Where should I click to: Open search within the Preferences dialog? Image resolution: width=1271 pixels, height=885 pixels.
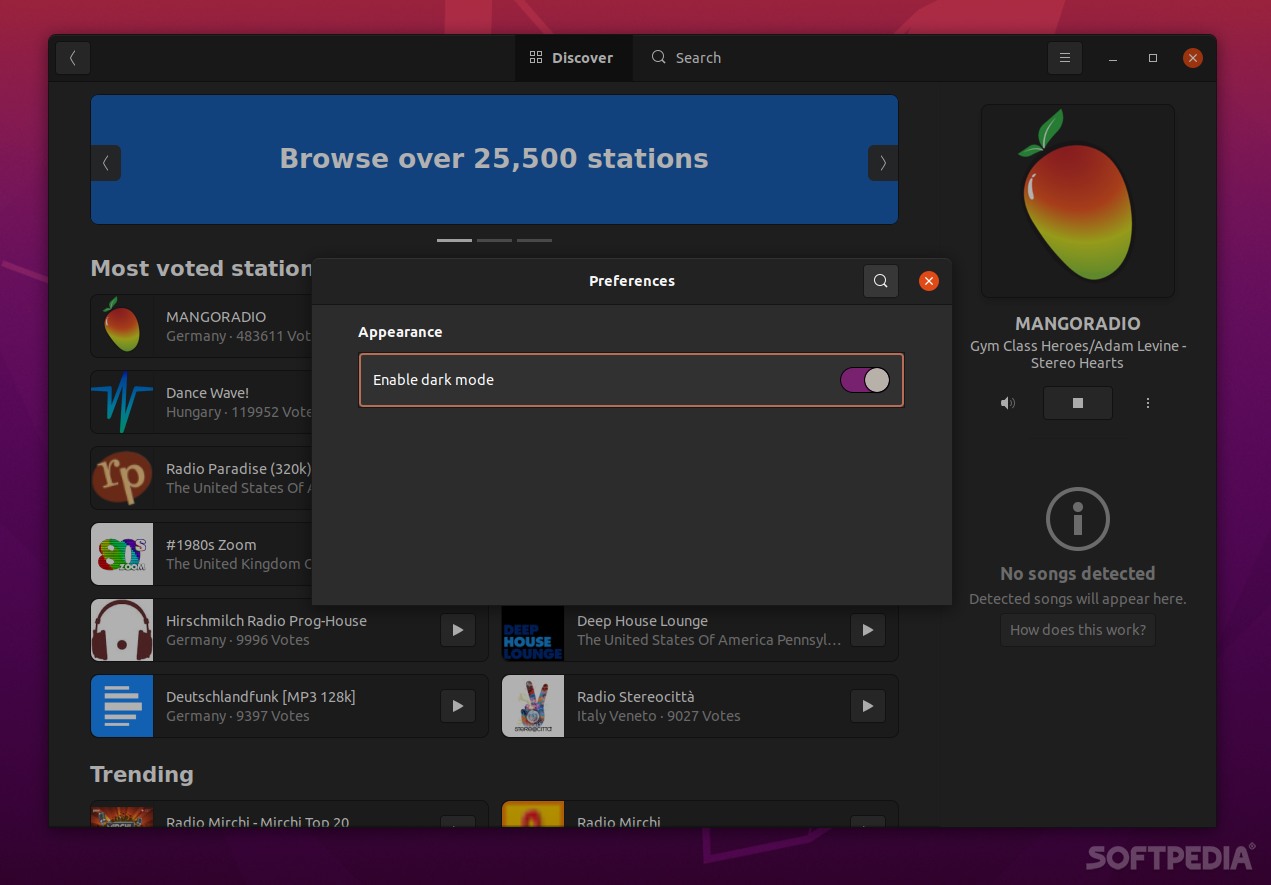(x=881, y=281)
